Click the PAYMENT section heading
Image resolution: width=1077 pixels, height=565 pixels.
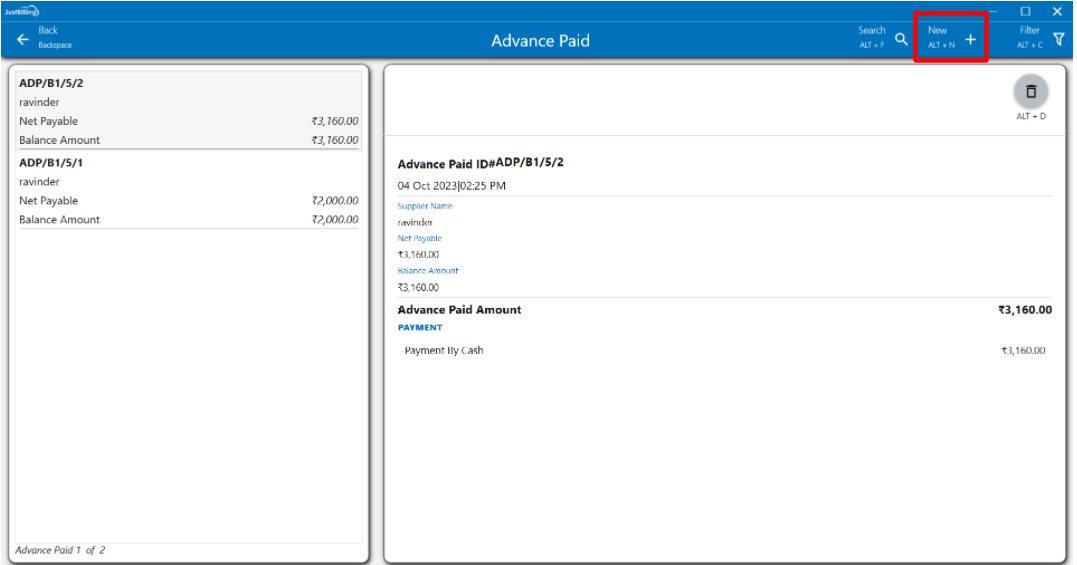(420, 328)
